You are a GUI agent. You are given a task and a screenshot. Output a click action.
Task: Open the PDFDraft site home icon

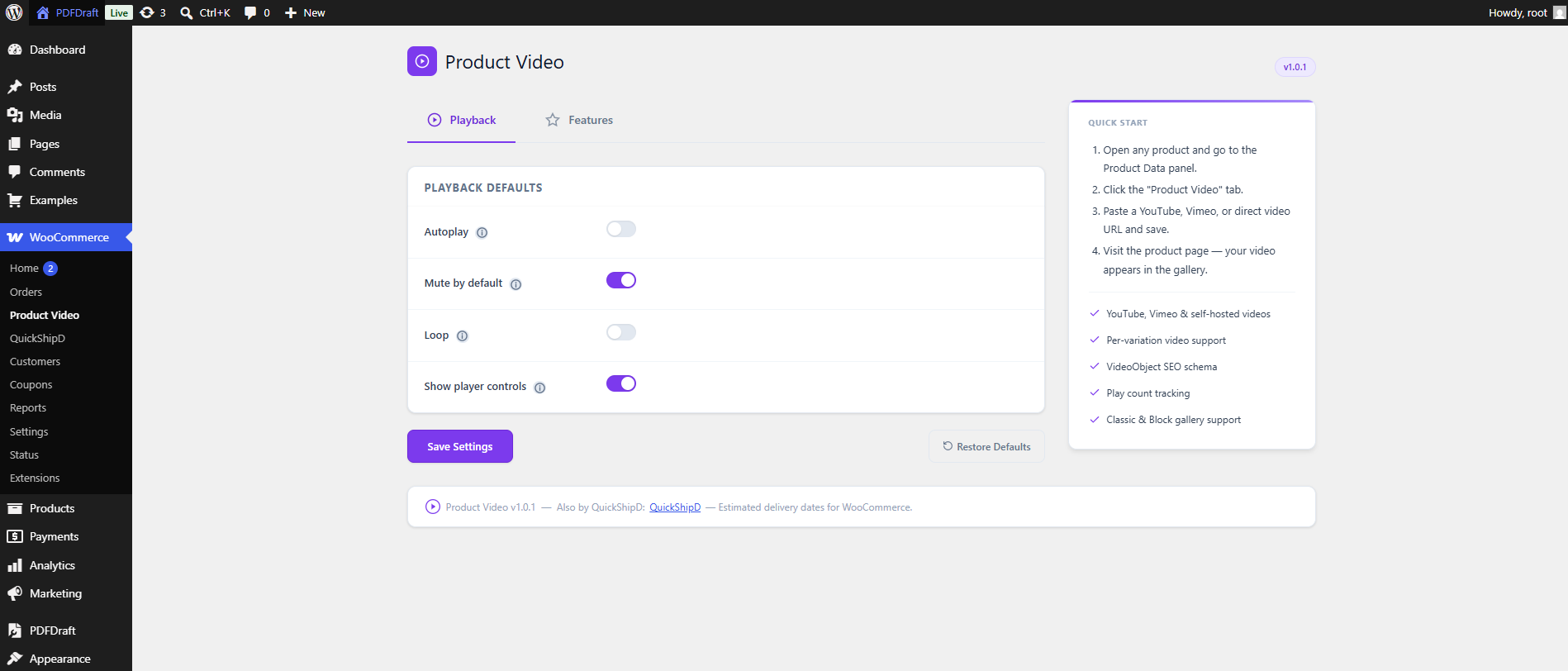[43, 12]
